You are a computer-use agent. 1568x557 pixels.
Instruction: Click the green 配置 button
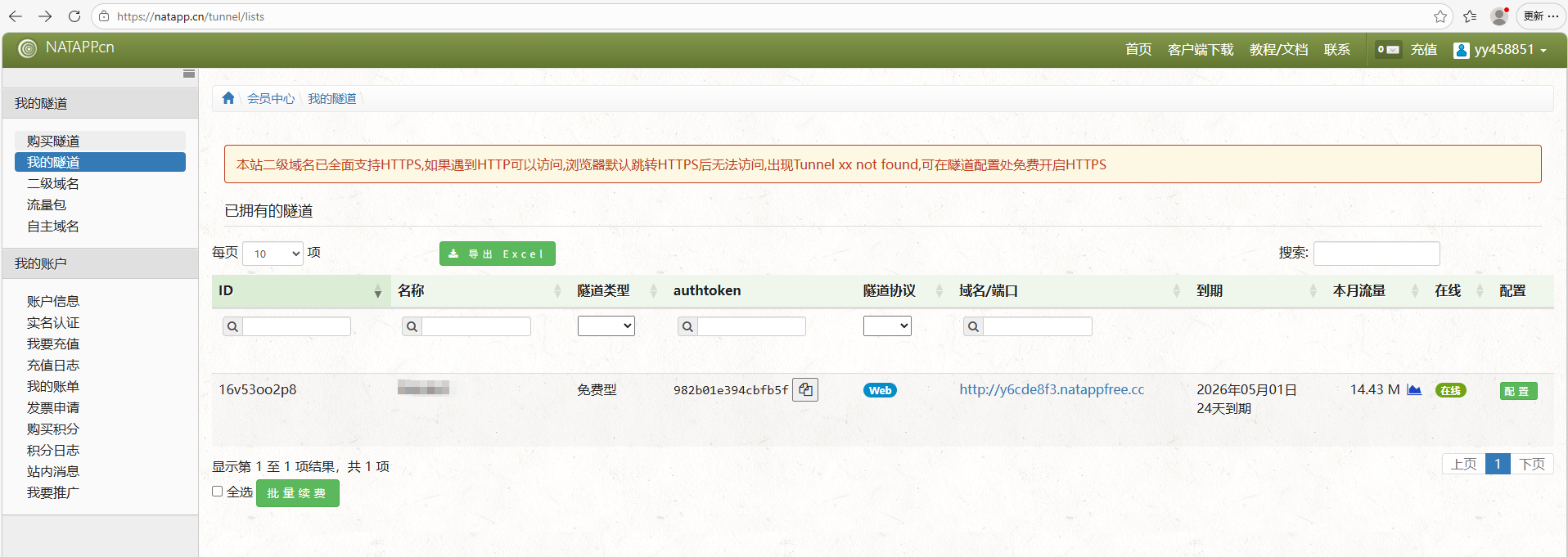(x=1518, y=391)
